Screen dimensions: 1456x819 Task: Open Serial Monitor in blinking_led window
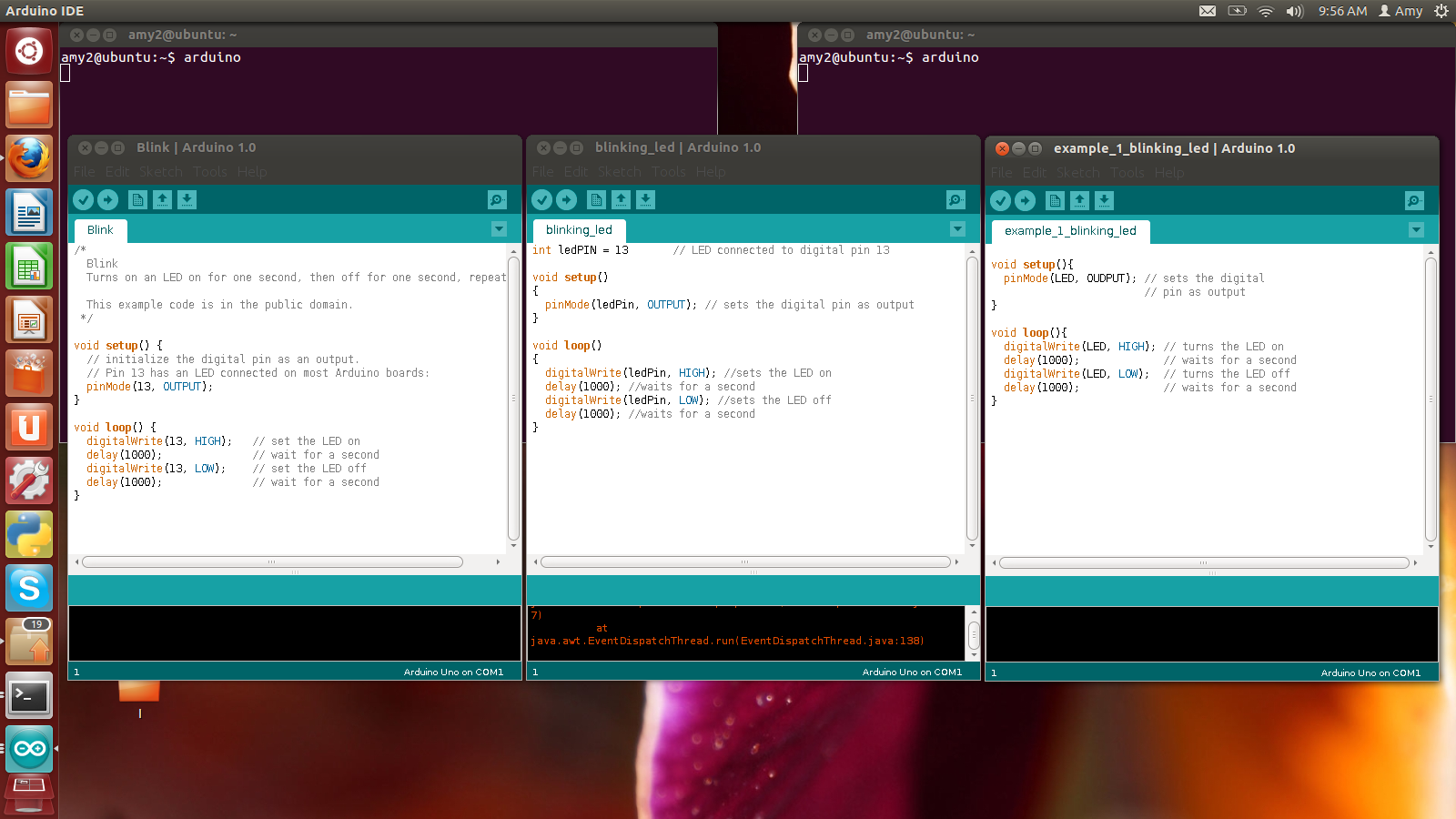tap(955, 199)
